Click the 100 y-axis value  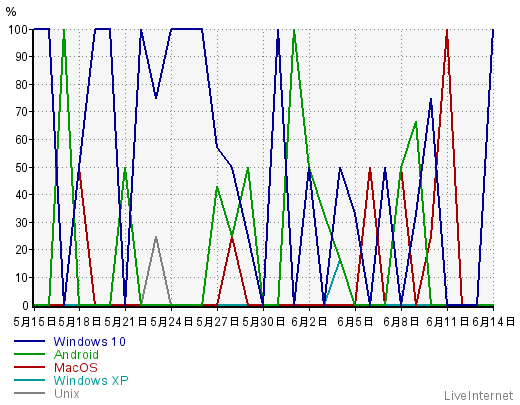[x=18, y=30]
